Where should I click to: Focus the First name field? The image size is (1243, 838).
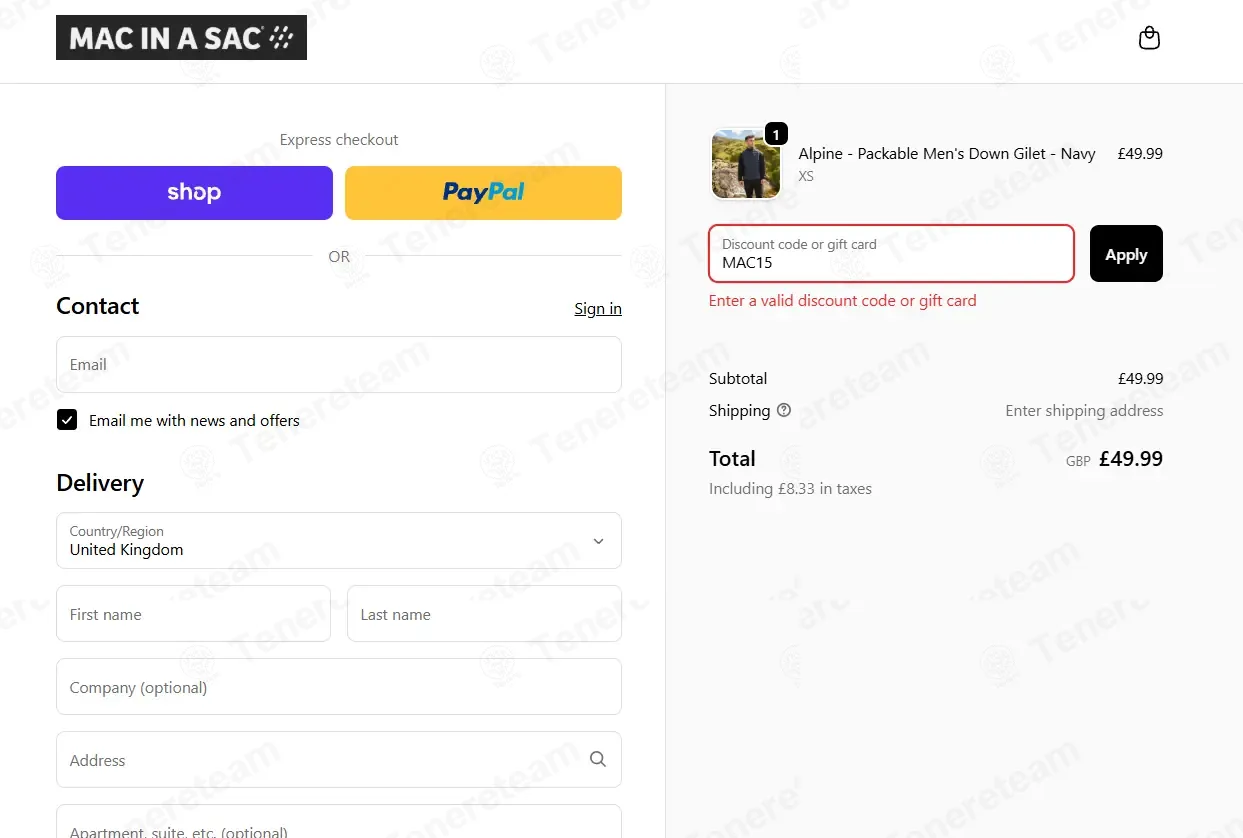tap(193, 614)
